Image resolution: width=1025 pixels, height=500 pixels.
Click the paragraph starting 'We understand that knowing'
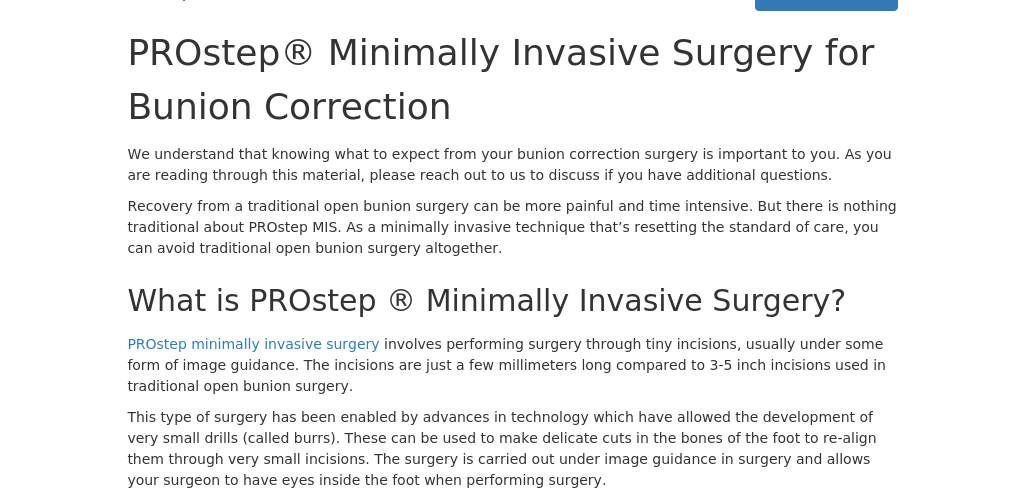click(x=509, y=165)
